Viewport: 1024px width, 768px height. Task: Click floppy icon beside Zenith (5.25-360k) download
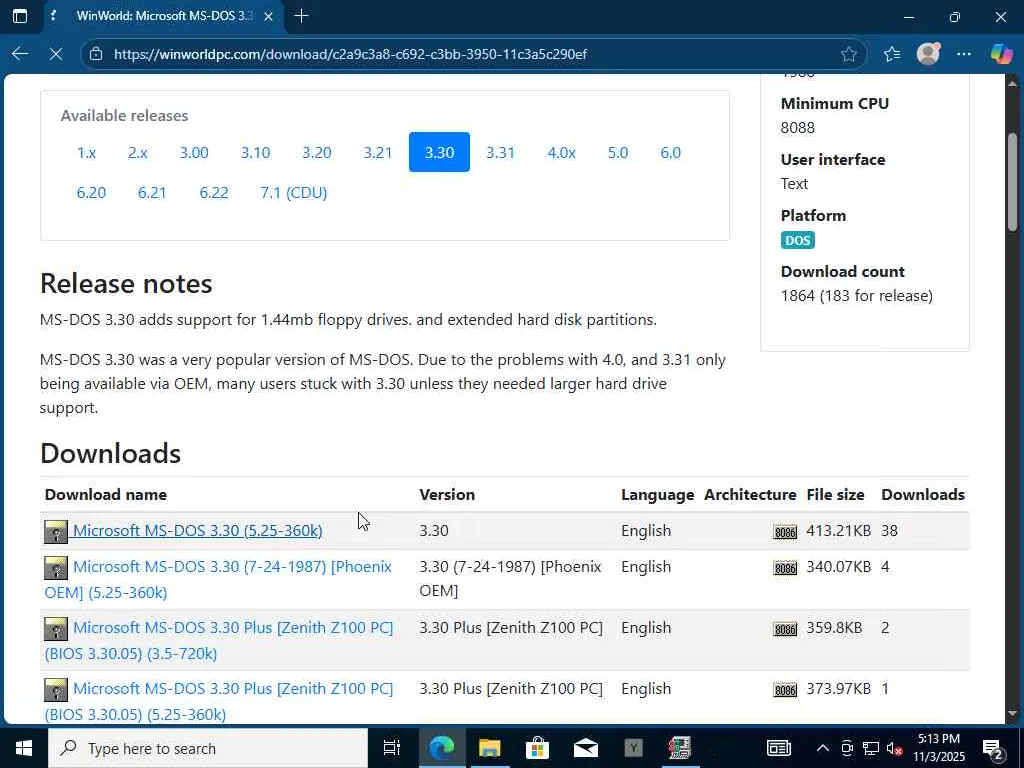pyautogui.click(x=56, y=690)
